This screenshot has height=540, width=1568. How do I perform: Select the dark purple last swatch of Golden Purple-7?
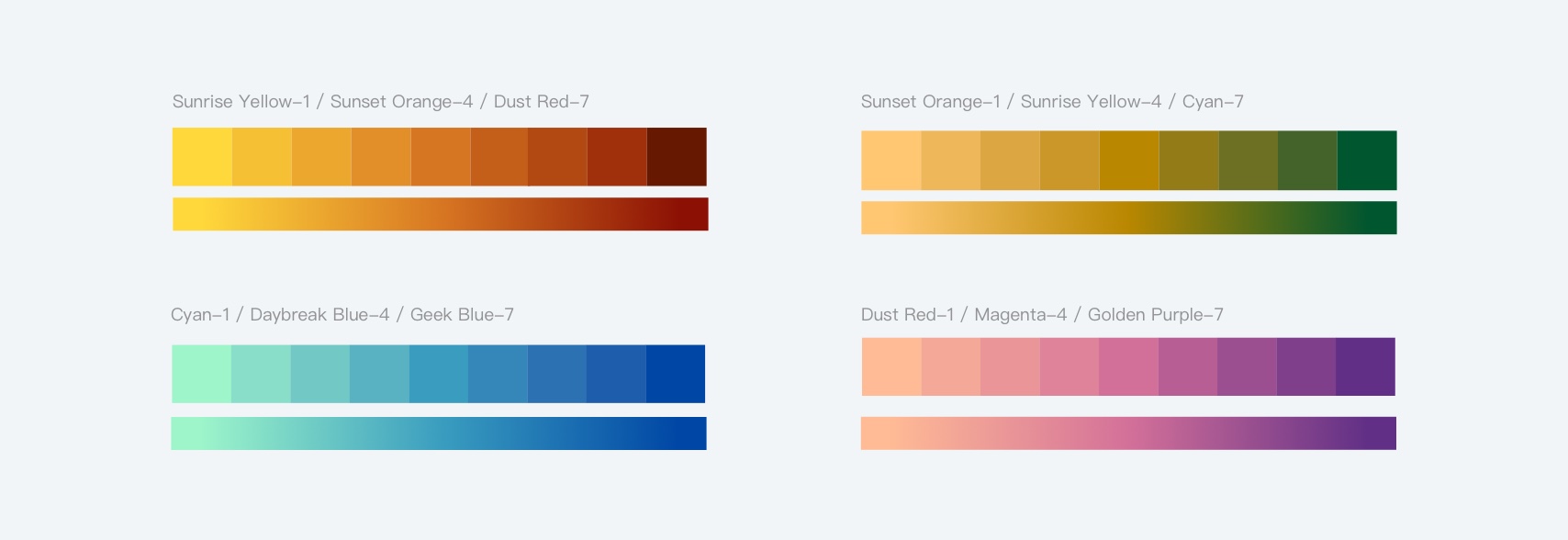pyautogui.click(x=1365, y=366)
